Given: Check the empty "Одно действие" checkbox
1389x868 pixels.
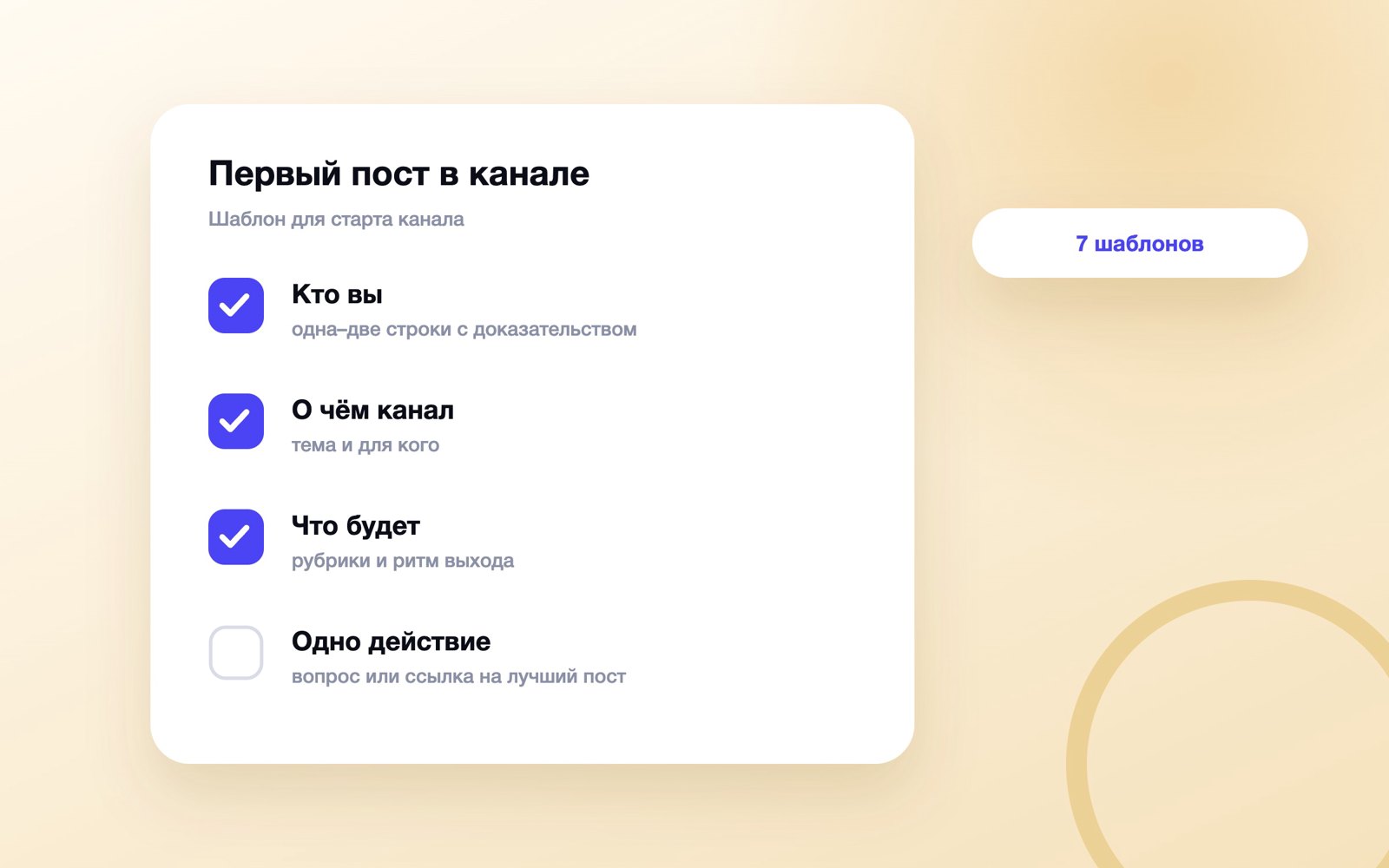Looking at the screenshot, I should (236, 653).
